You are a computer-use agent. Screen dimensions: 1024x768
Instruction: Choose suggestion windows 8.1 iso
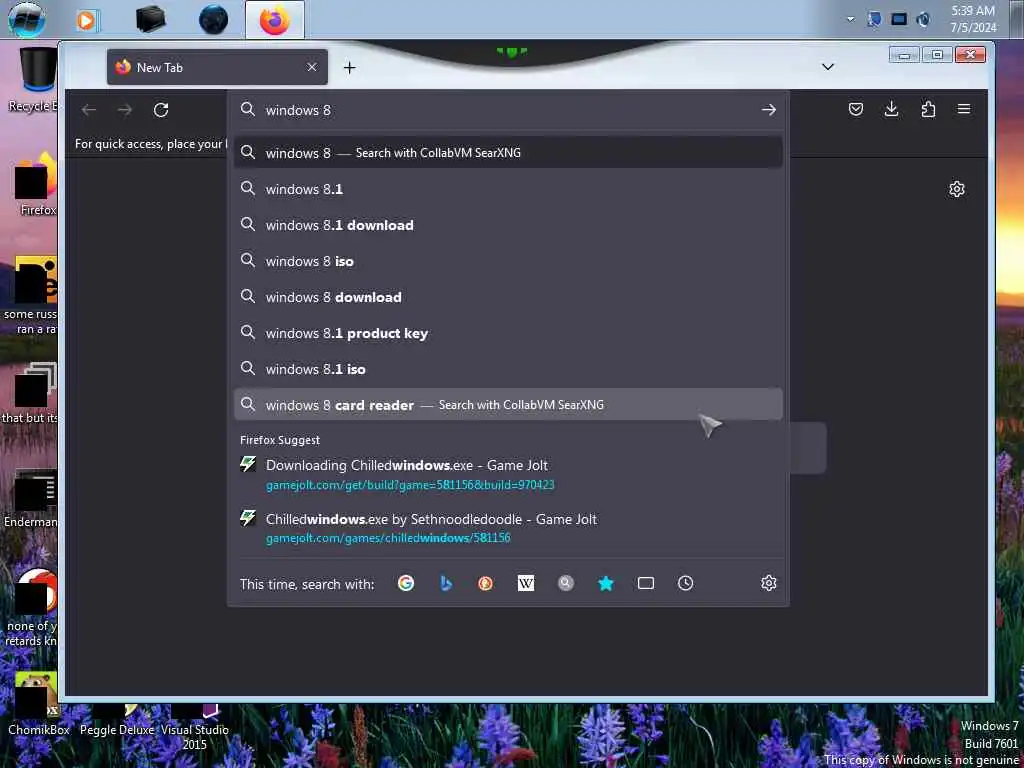pyautogui.click(x=508, y=369)
